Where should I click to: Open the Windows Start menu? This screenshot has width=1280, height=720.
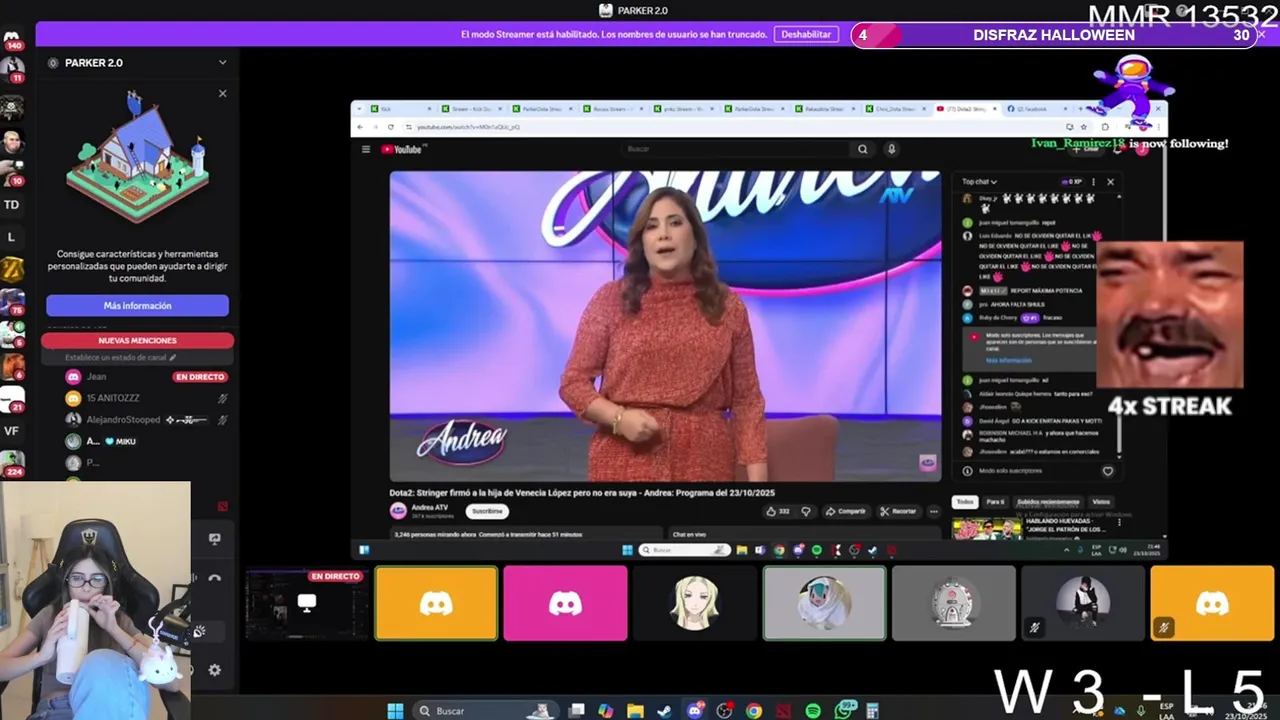pyautogui.click(x=395, y=711)
